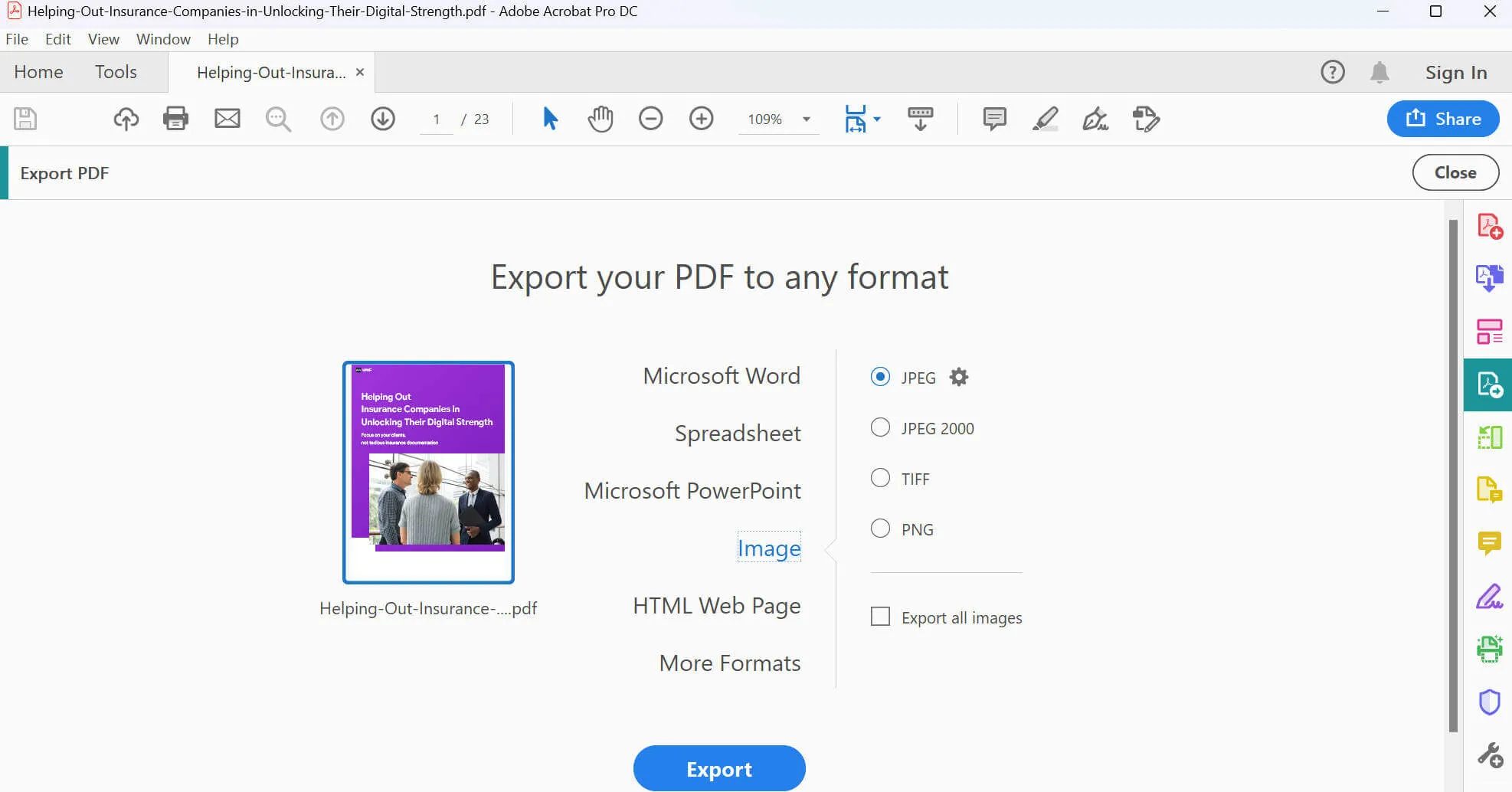This screenshot has width=1512, height=792.
Task: Select Microsoft Word as export format
Action: click(722, 375)
